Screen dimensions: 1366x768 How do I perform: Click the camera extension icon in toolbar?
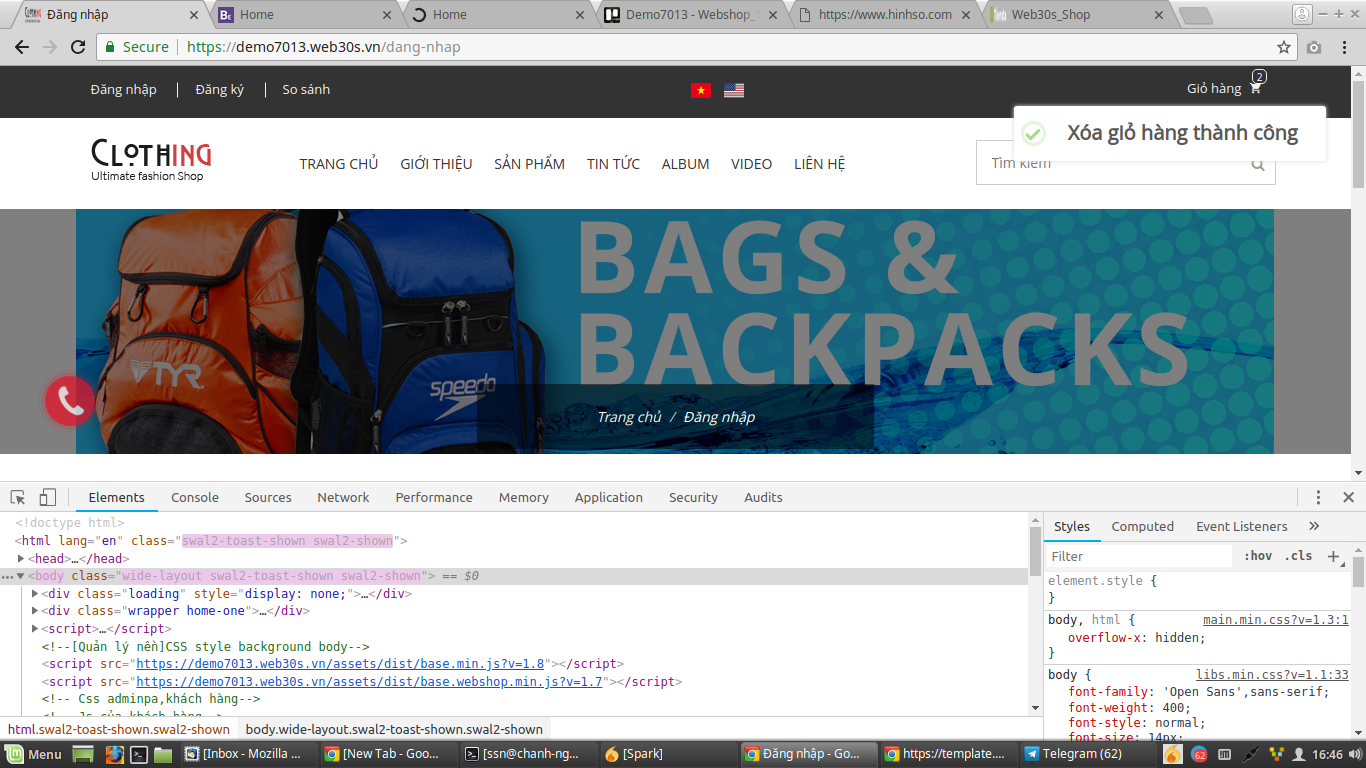pos(1314,47)
